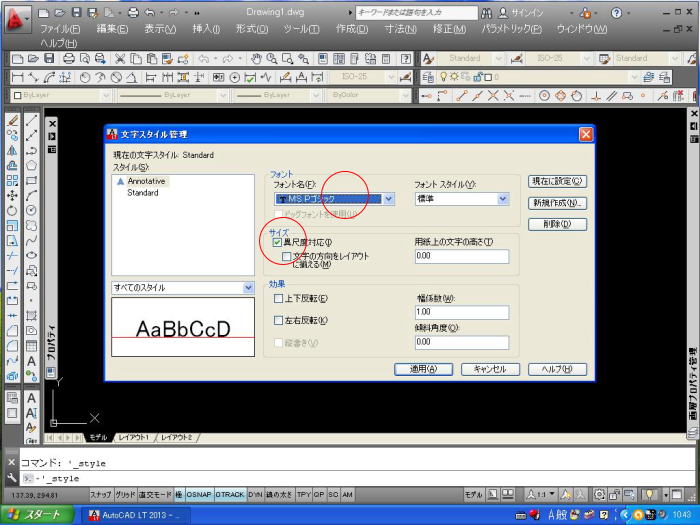Toggle グリッド display in status bar
Image resolution: width=700 pixels, height=525 pixels.
tap(125, 495)
